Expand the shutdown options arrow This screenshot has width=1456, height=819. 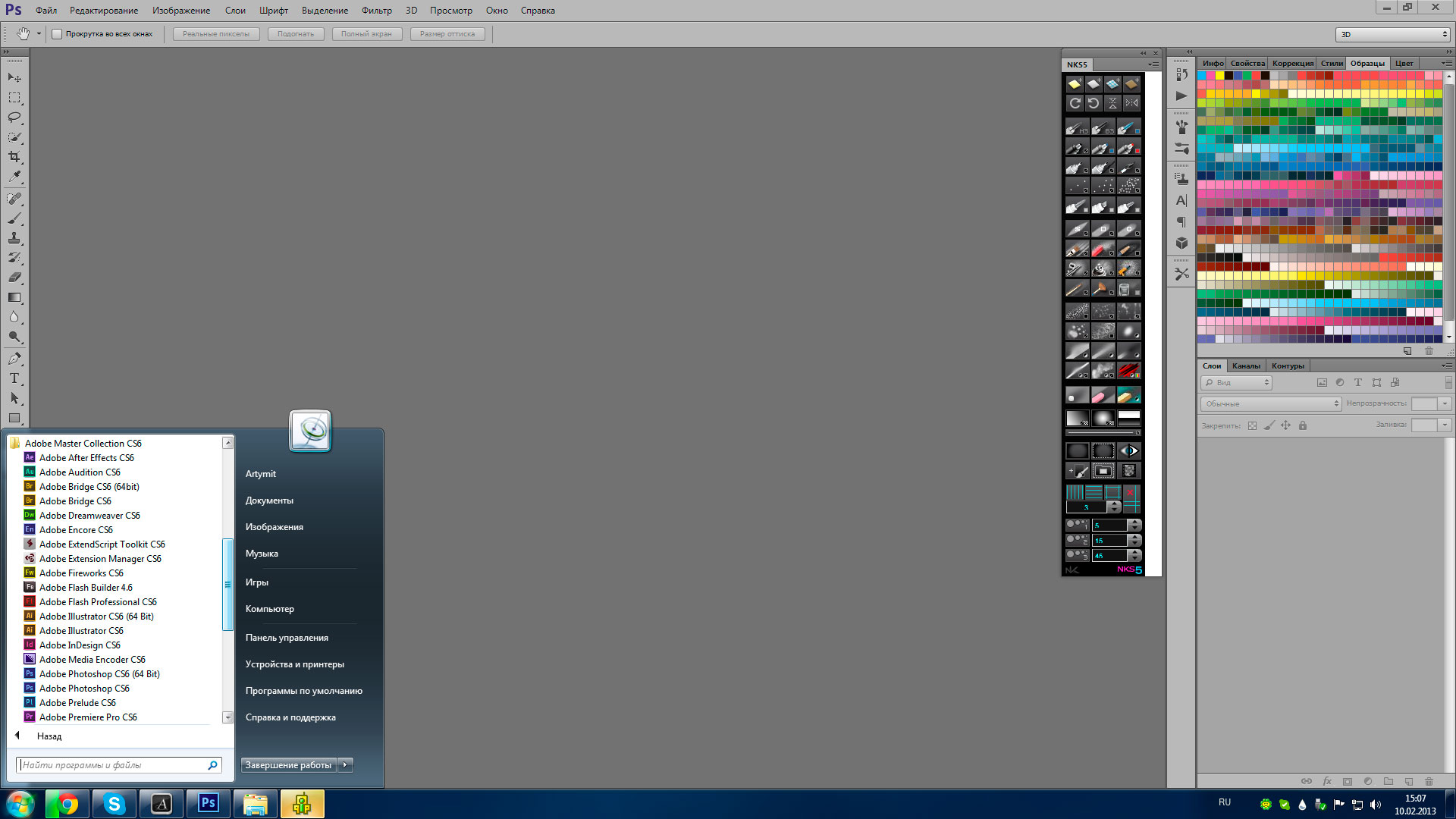346,765
